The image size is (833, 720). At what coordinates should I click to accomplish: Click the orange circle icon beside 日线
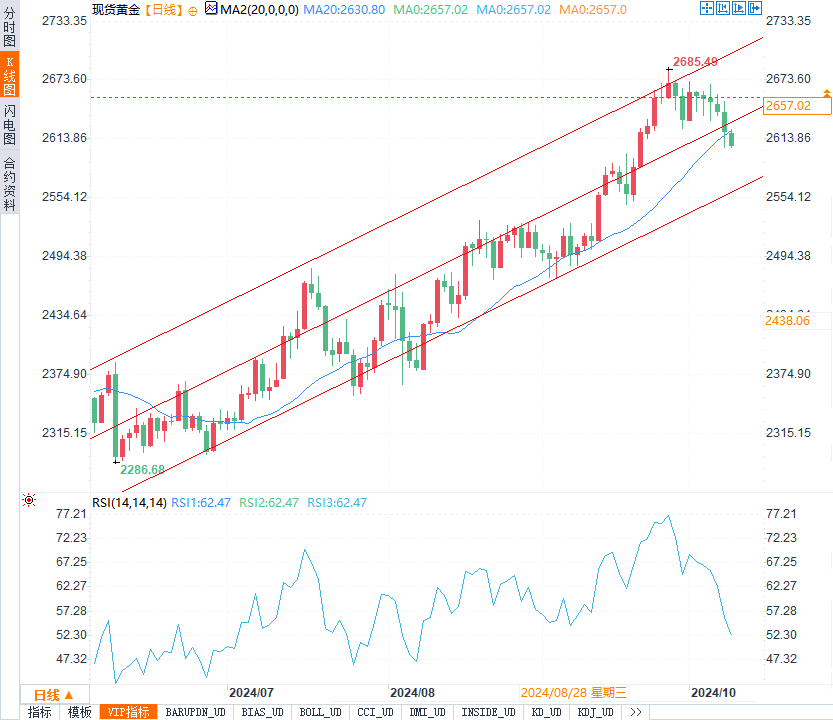[x=192, y=10]
